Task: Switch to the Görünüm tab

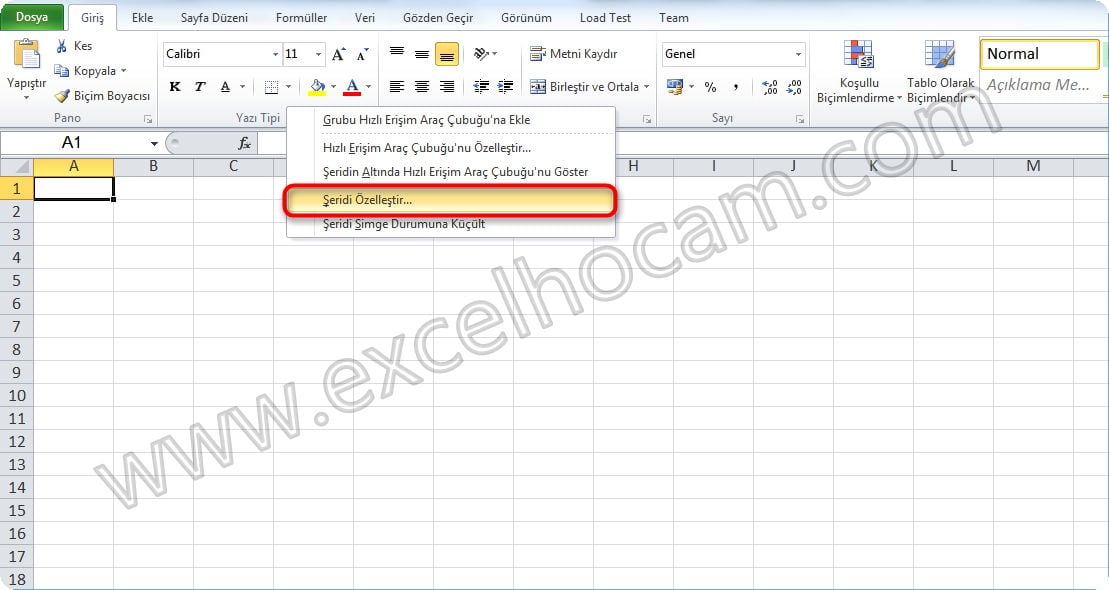Action: [x=526, y=18]
